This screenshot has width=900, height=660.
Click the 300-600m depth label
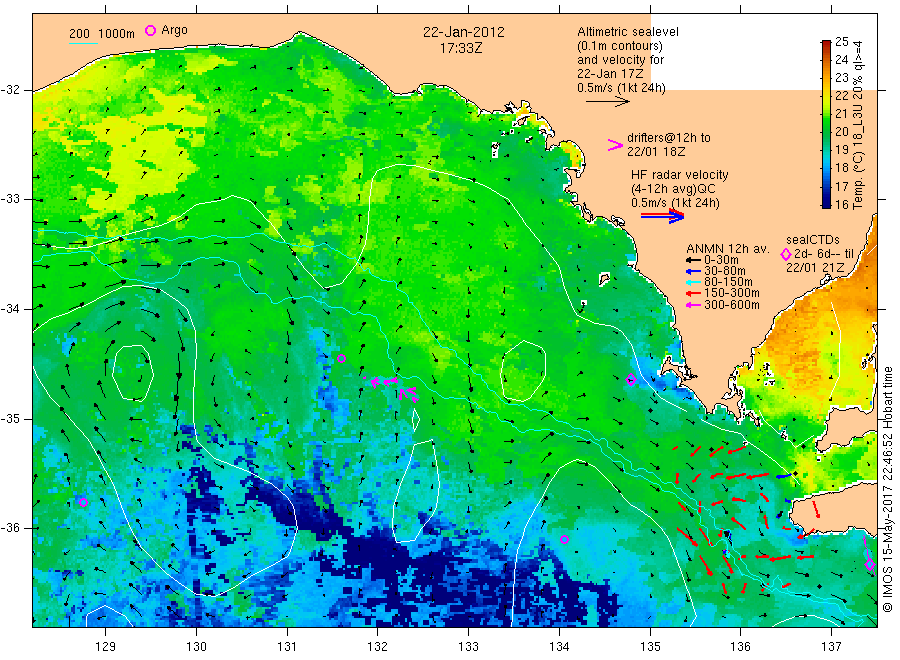(732, 305)
